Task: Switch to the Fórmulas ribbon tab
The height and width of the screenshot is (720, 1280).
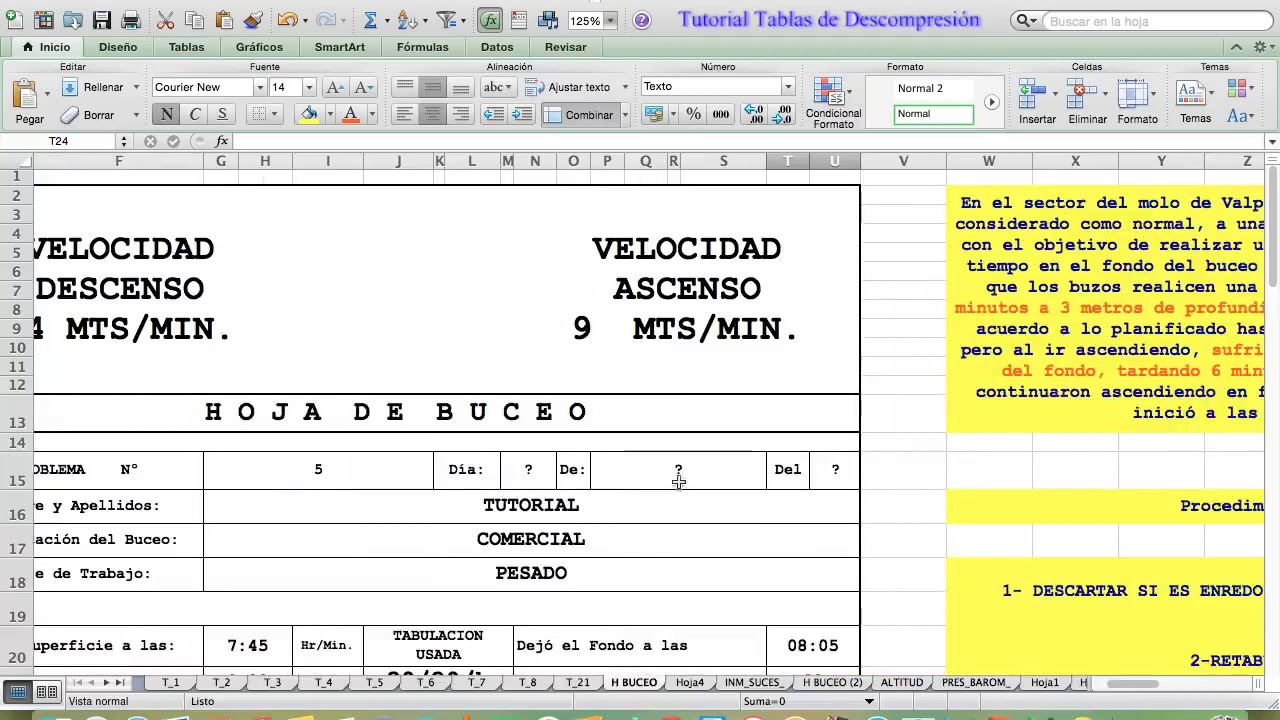Action: click(422, 47)
